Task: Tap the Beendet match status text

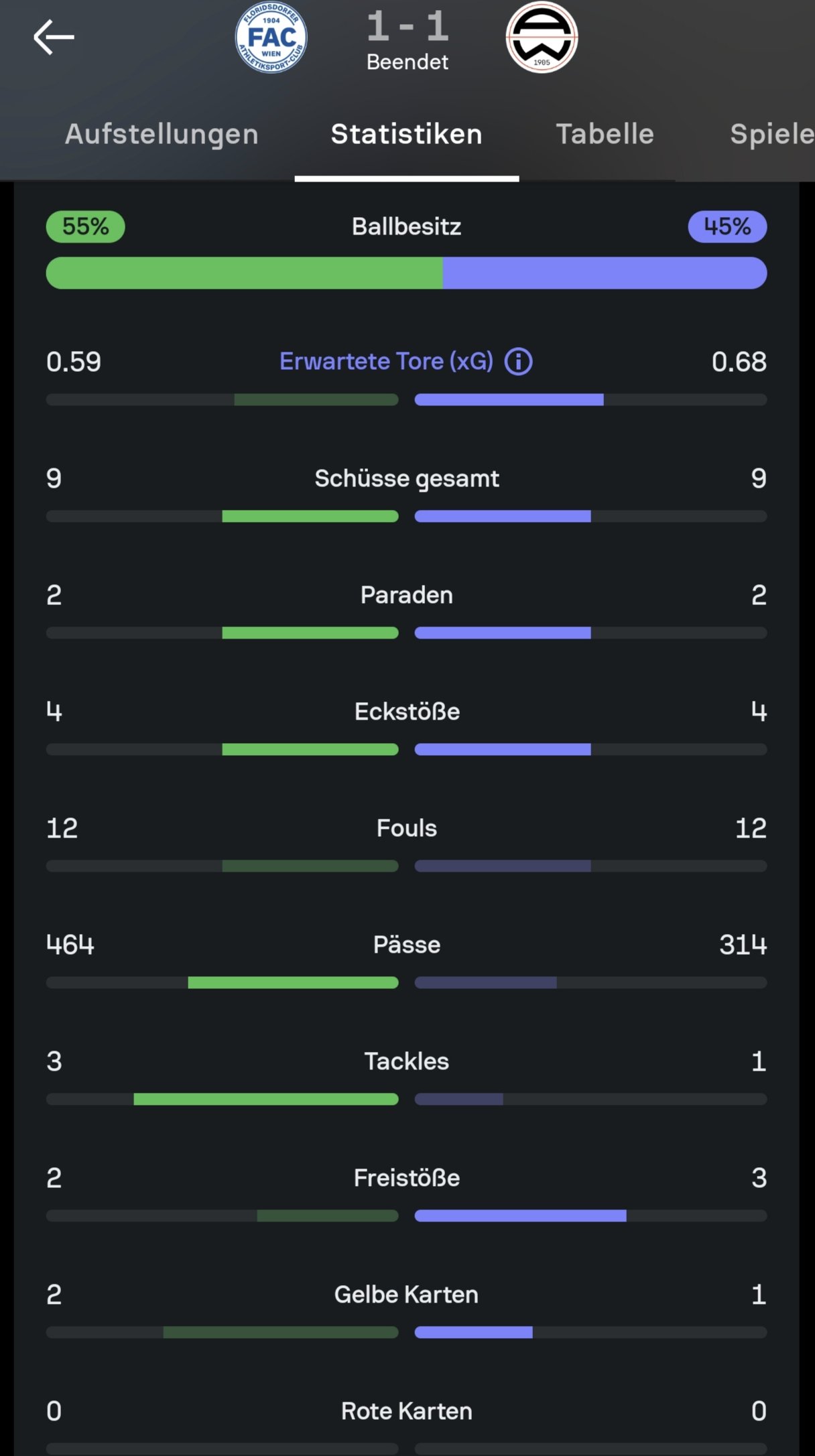Action: tap(407, 62)
